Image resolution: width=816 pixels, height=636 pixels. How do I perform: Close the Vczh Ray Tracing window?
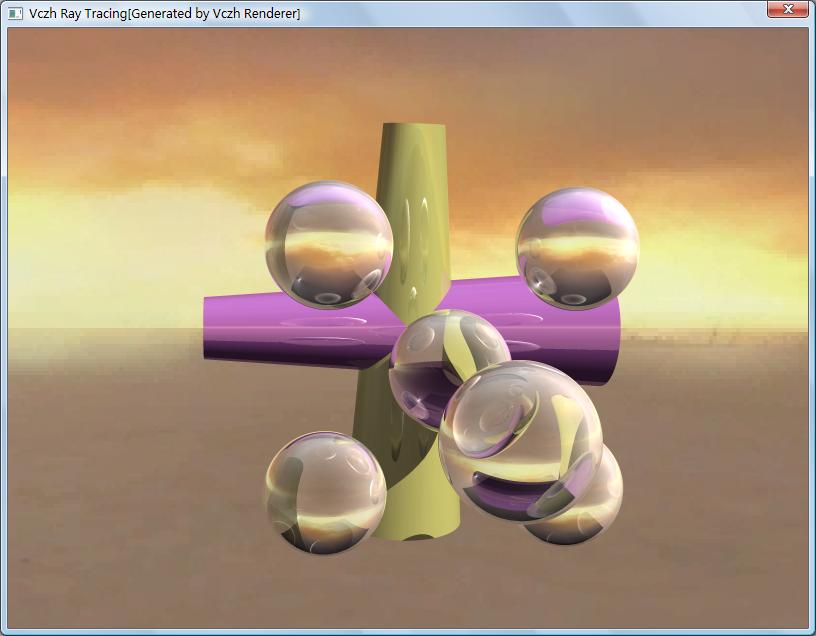pos(787,9)
